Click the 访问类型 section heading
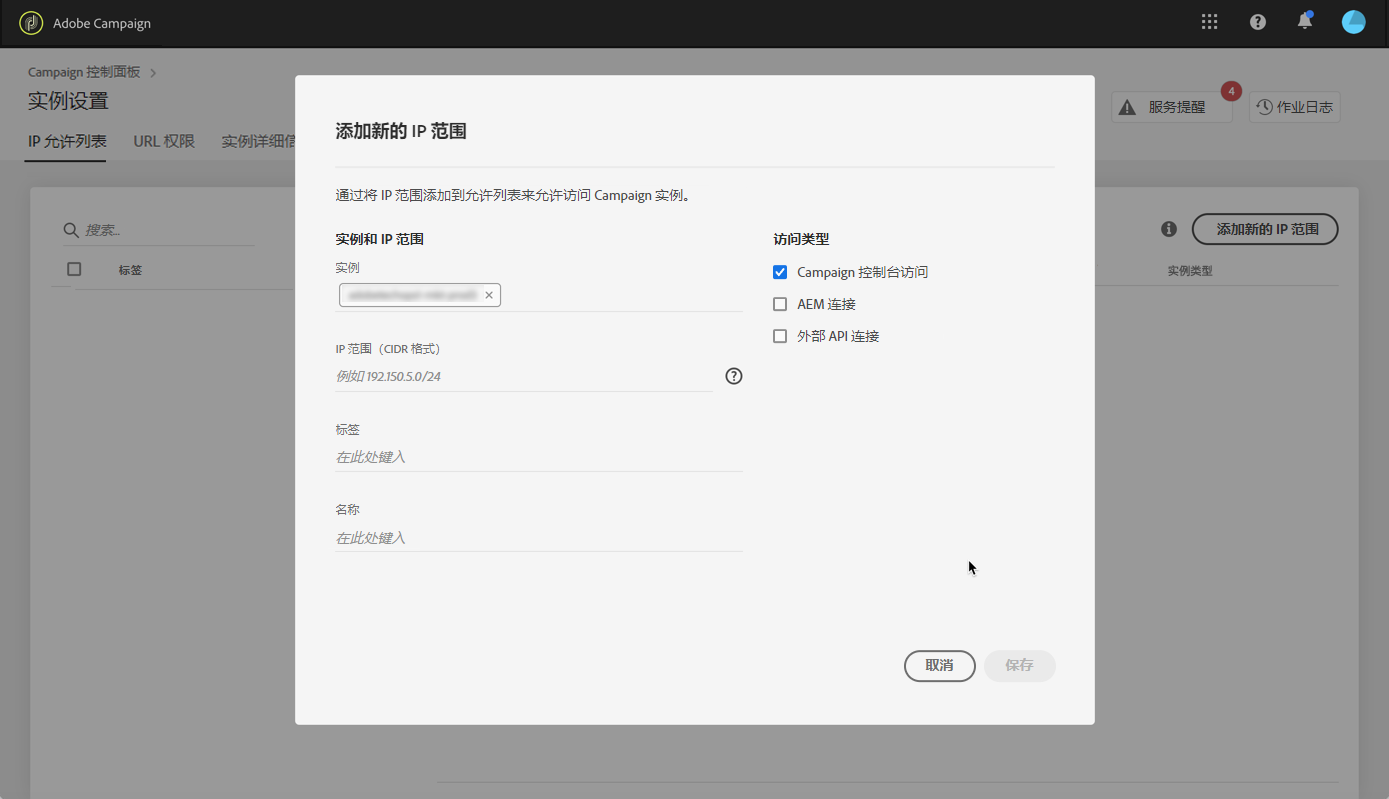This screenshot has width=1389, height=799. tap(801, 239)
